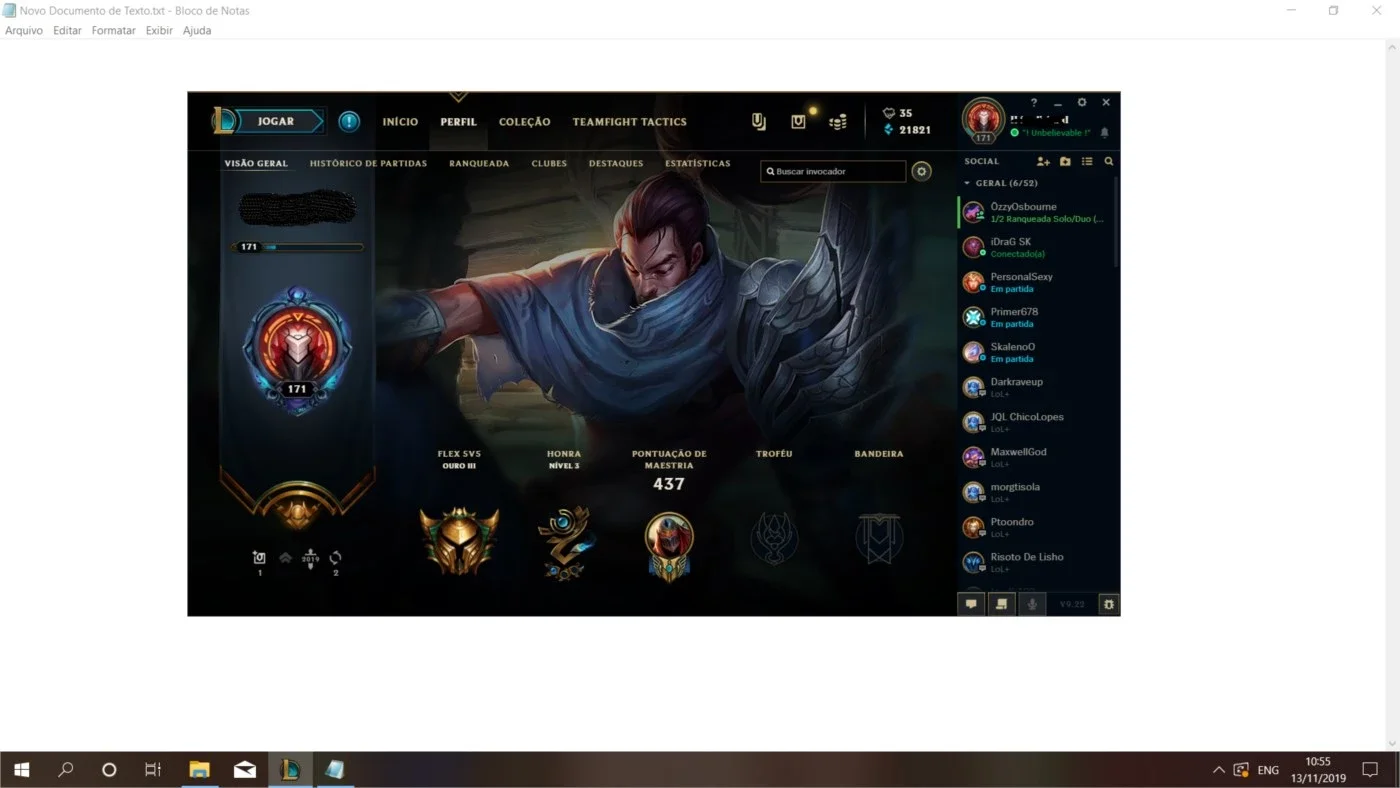1400x788 pixels.
Task: Open profile settings gear beside search box
Action: point(922,171)
